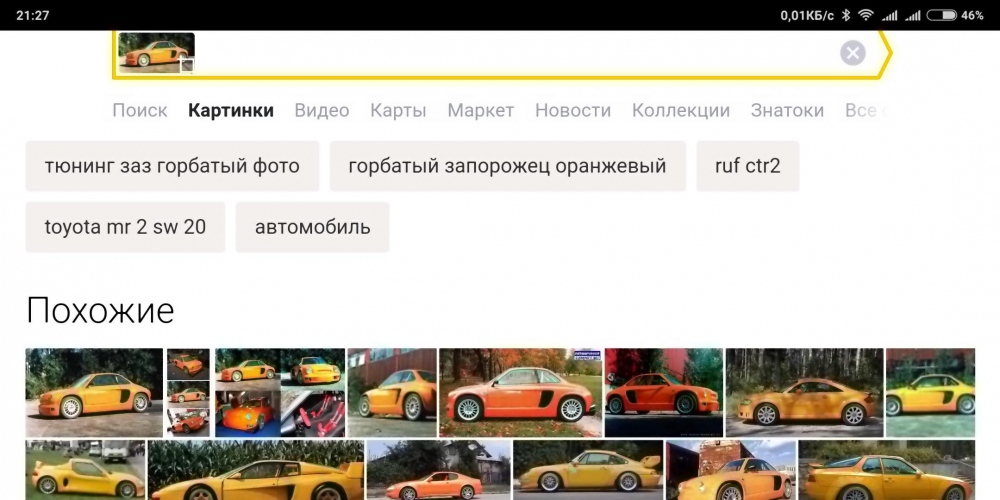Tap the Wi-Fi status icon
The width and height of the screenshot is (1000, 500).
(x=865, y=15)
